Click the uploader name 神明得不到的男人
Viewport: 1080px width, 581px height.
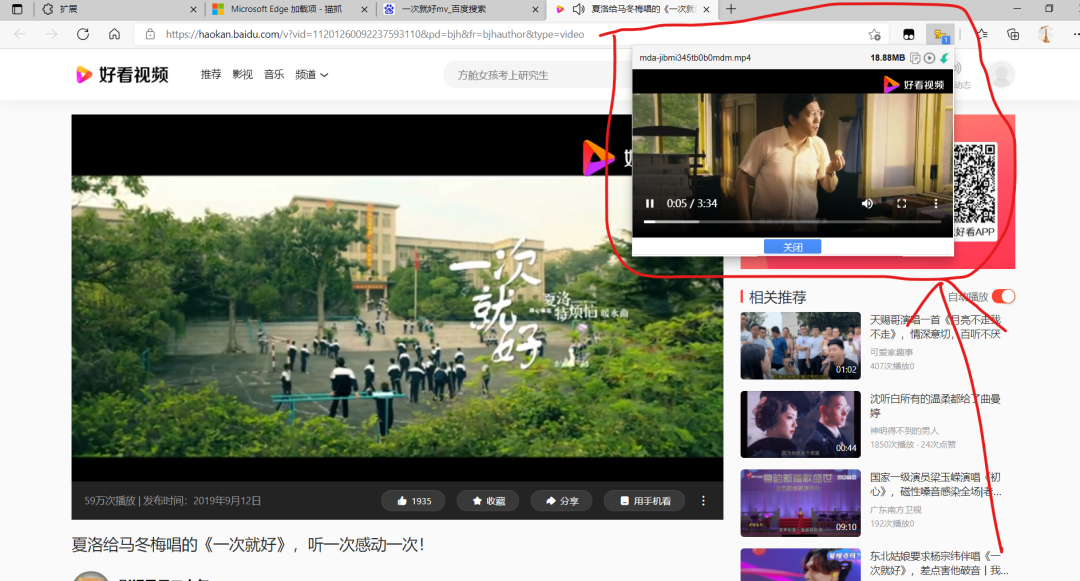[x=904, y=431]
